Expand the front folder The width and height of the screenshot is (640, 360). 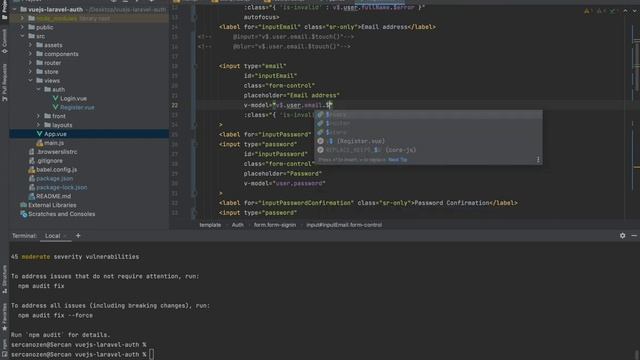[38, 116]
